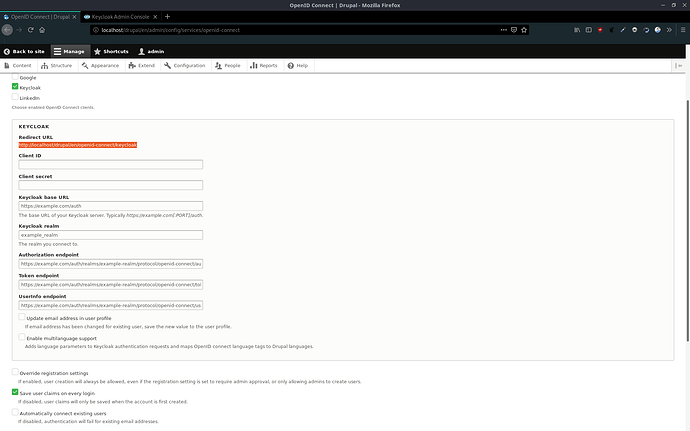
Task: Bookmark this page with the star icon
Action: point(524,30)
